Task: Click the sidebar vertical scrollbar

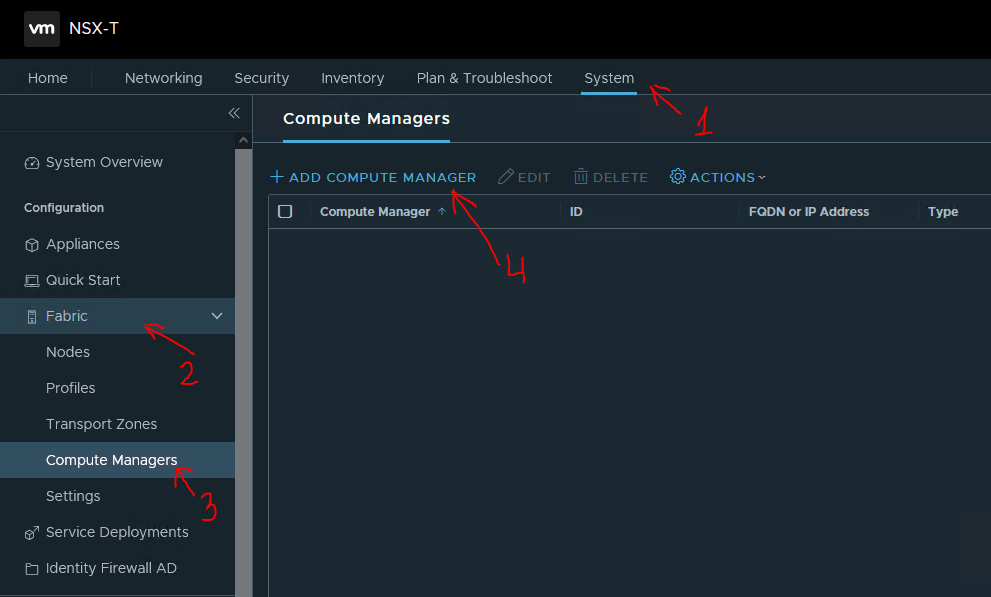Action: coord(243,373)
